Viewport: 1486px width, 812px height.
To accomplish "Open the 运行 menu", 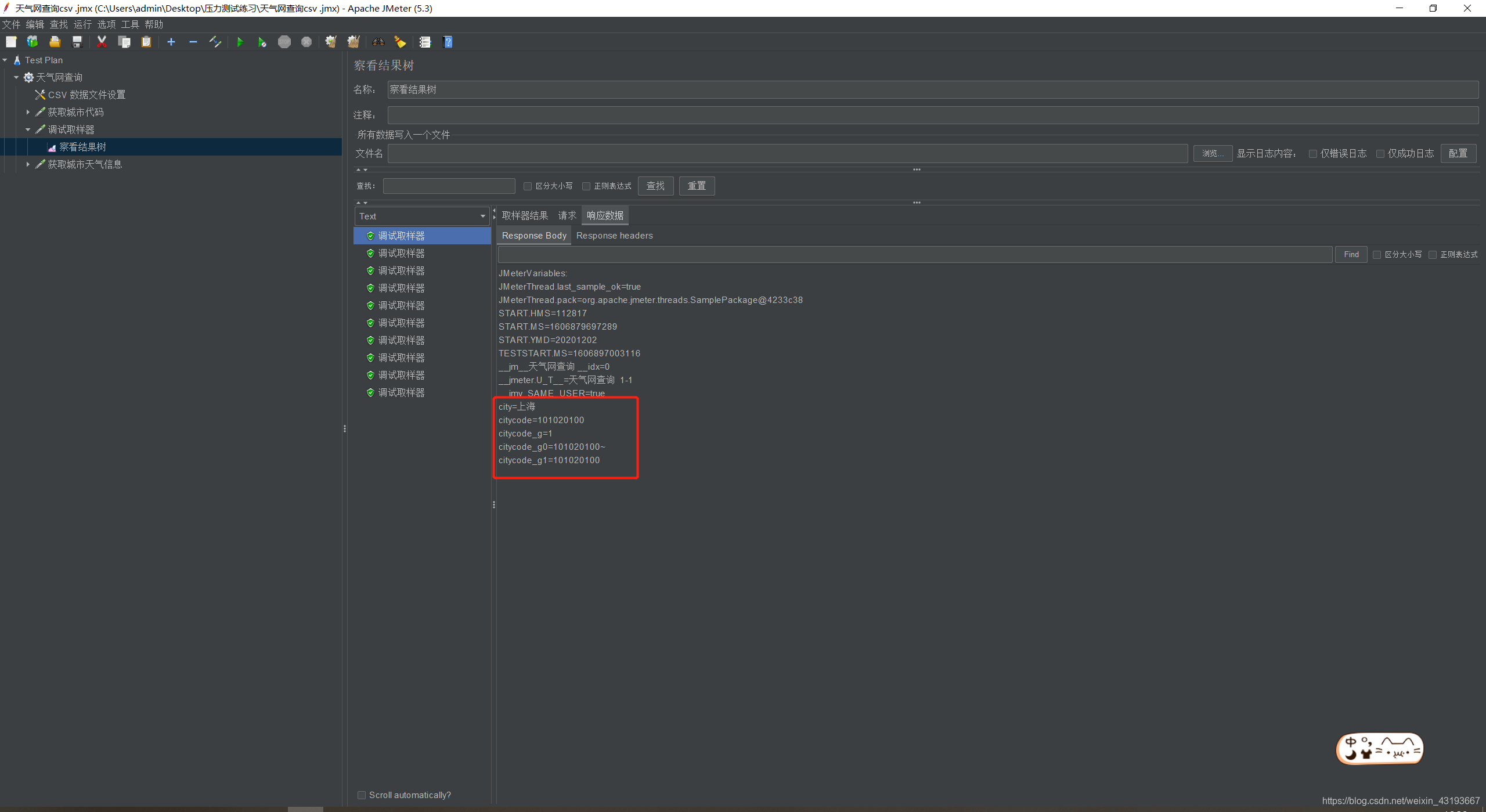I will click(82, 24).
